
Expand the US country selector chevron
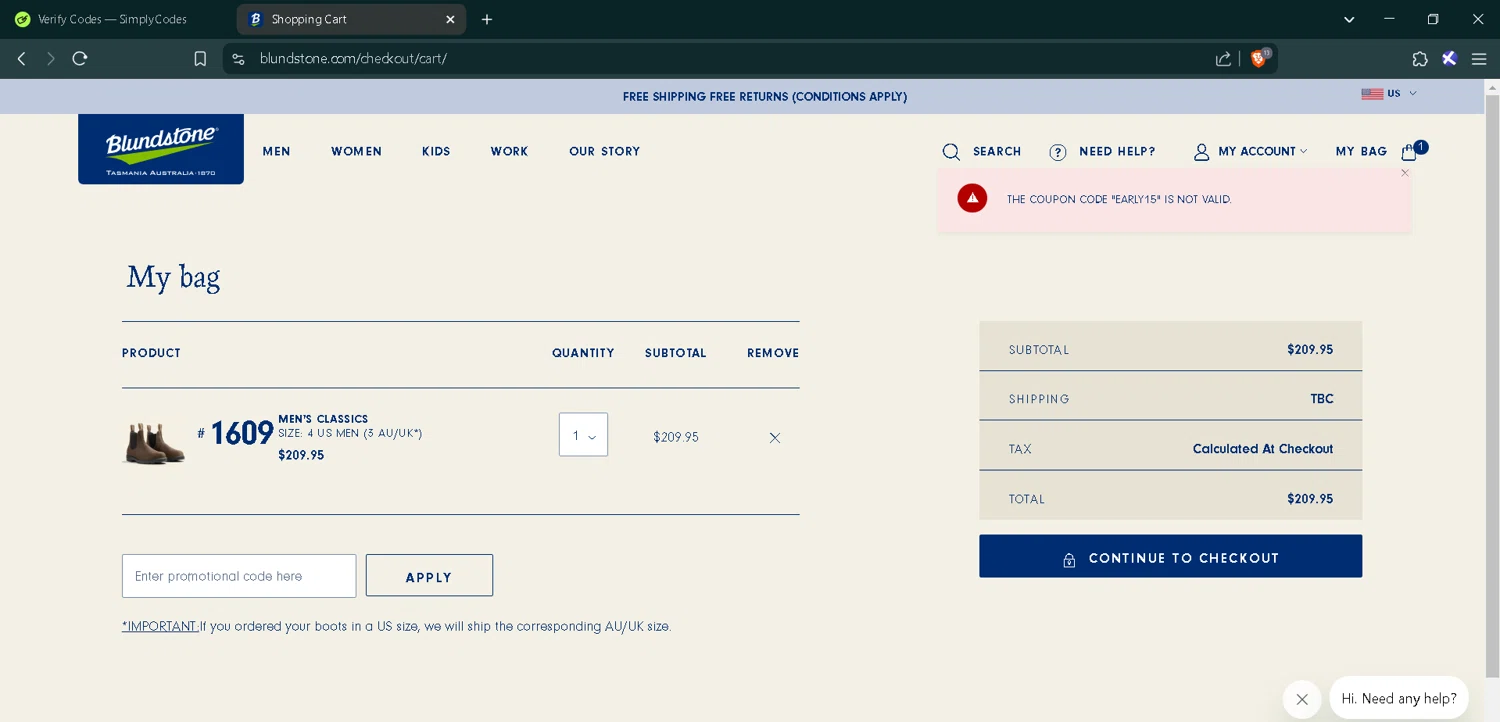(1413, 93)
